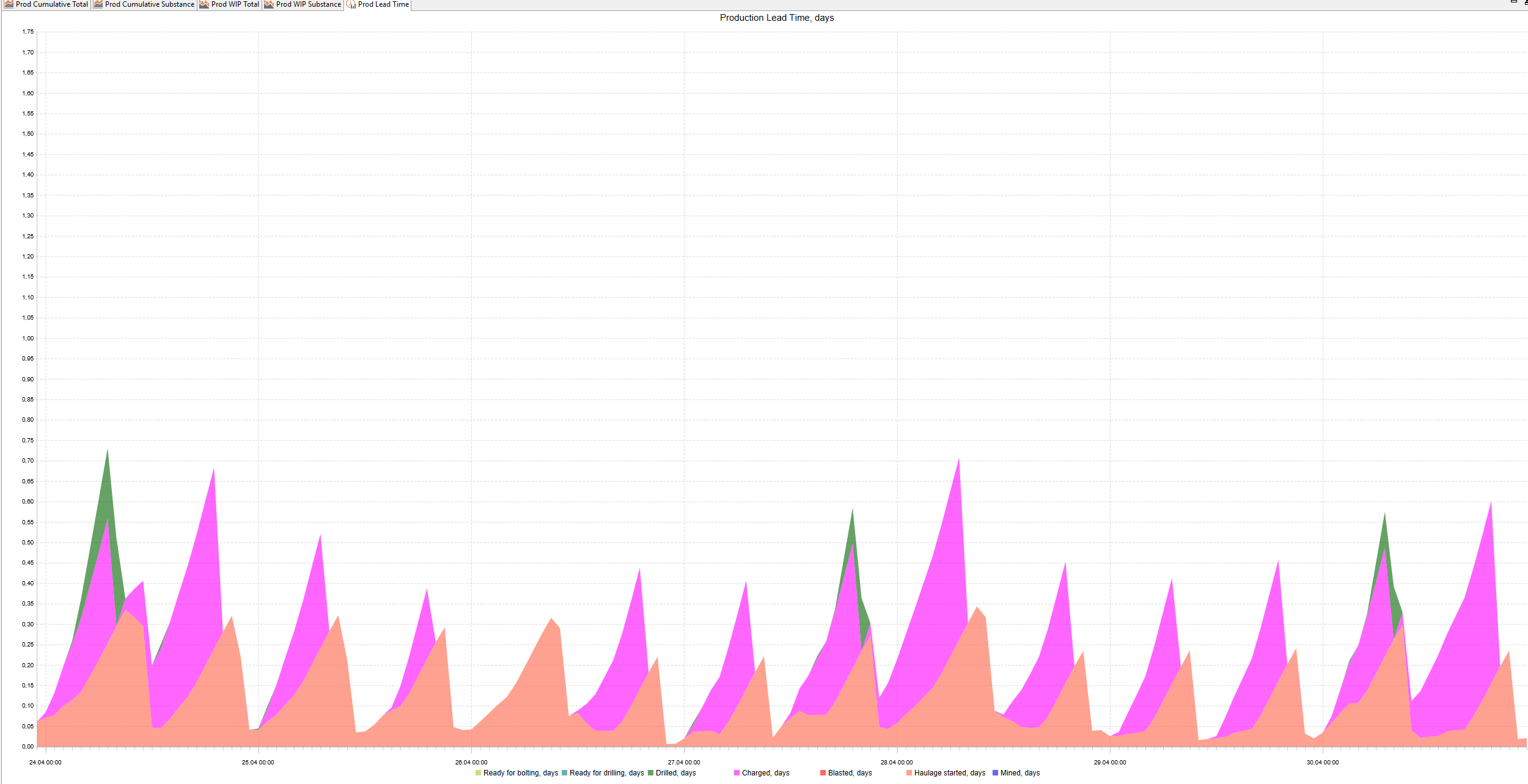Click the red Blasted legend swatch
This screenshot has height=784, width=1528.
pyautogui.click(x=823, y=773)
